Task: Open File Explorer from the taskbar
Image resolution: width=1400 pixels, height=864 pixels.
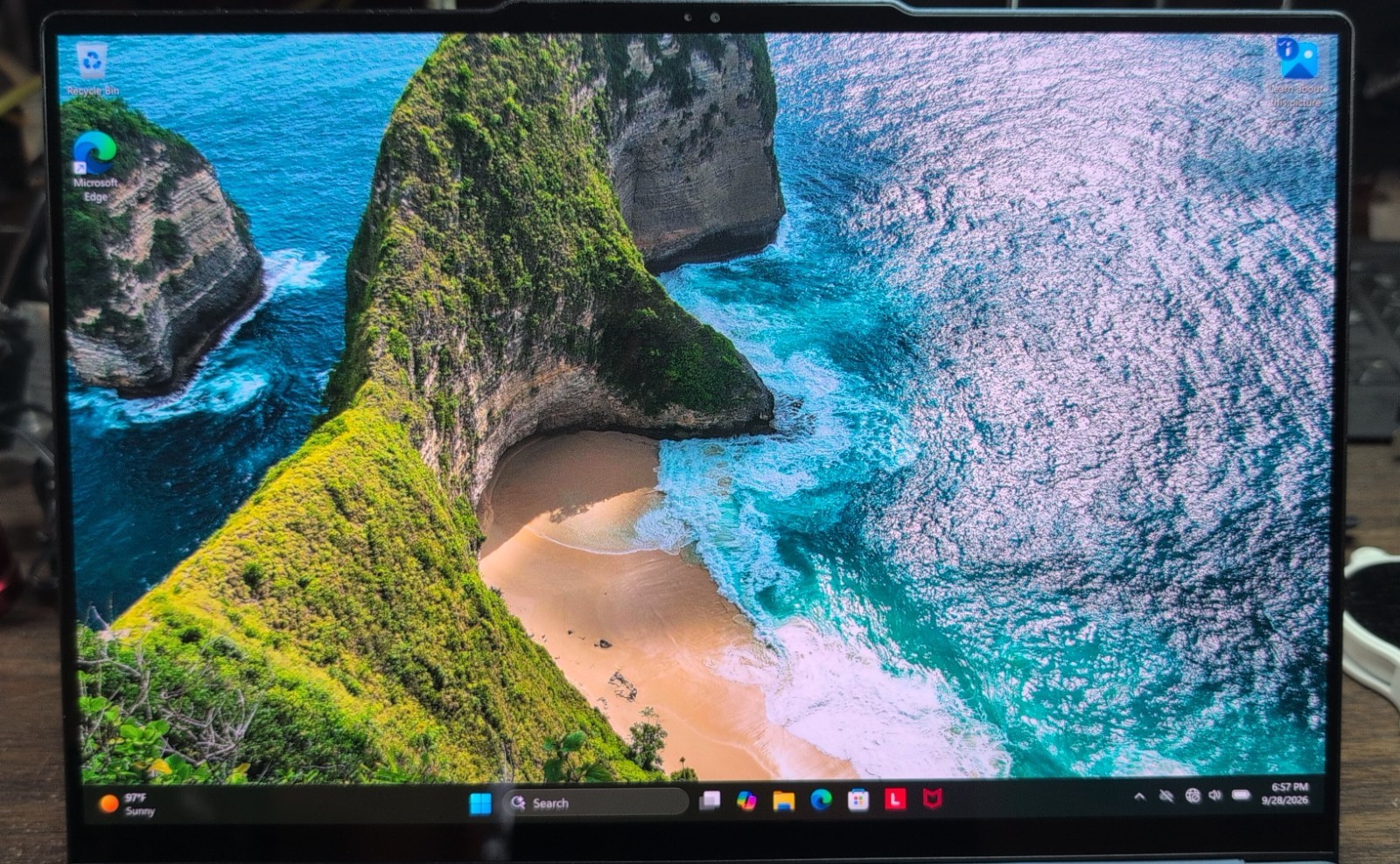Action: pos(783,800)
